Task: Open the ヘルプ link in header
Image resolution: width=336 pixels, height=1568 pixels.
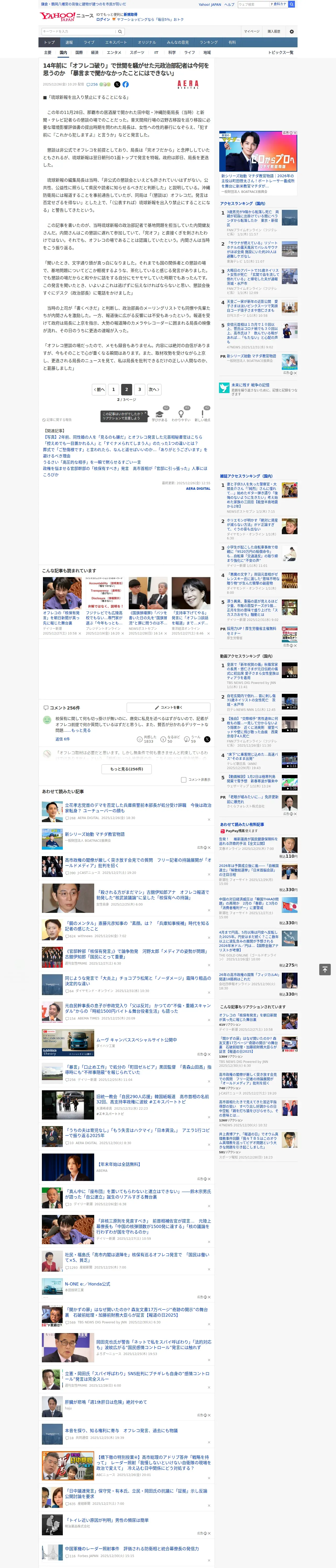Action: coord(229,4)
